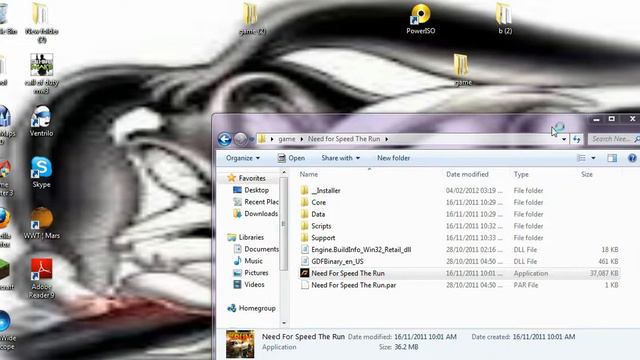Select the game (2) desktop folder
This screenshot has height=360, width=640.
(x=251, y=19)
